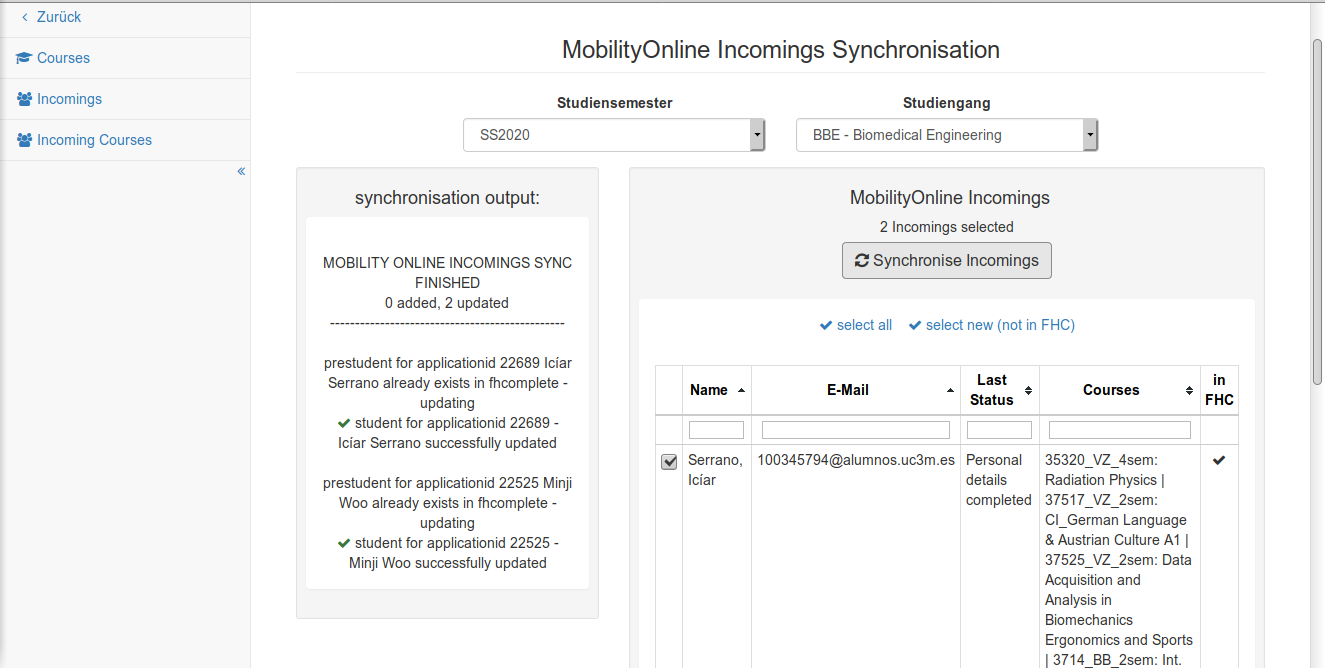
Task: Focus the Last Status filter field
Action: pos(1000,430)
